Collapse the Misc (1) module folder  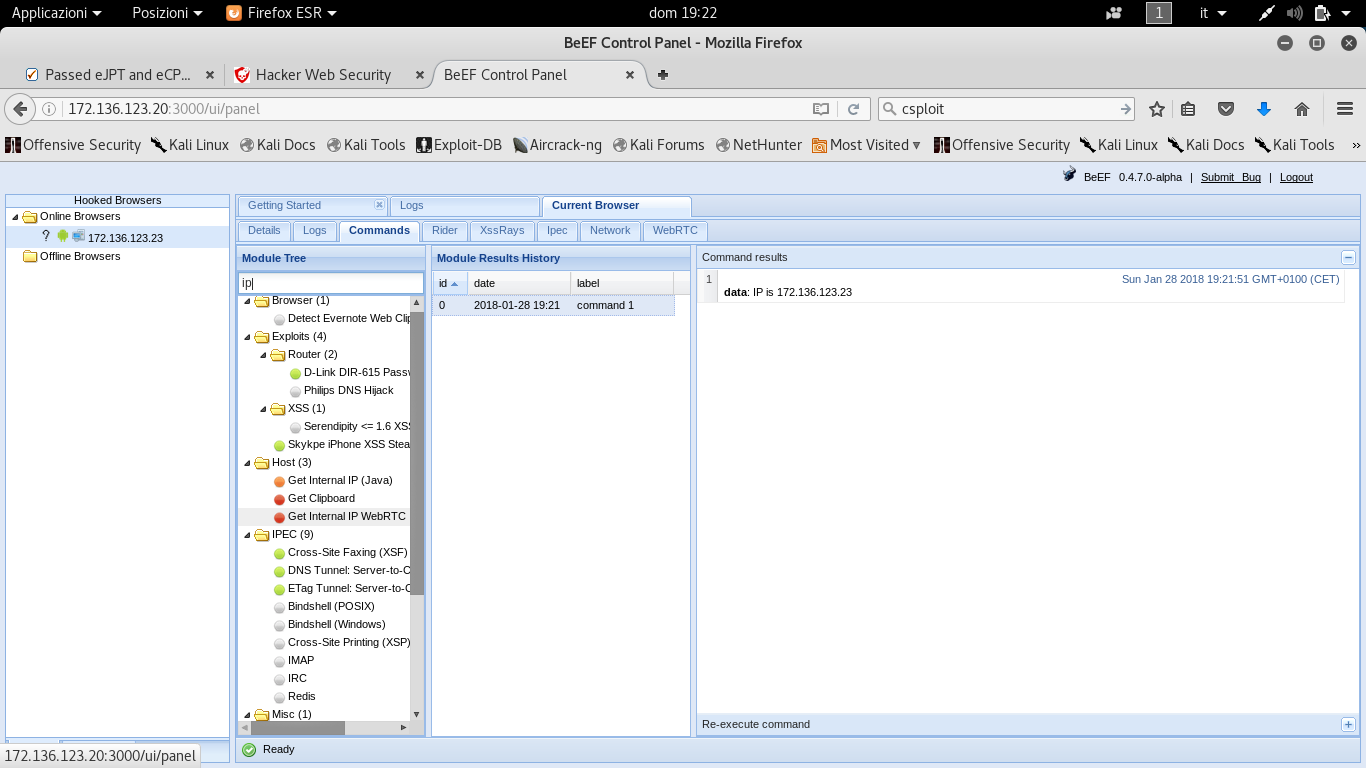click(x=247, y=715)
